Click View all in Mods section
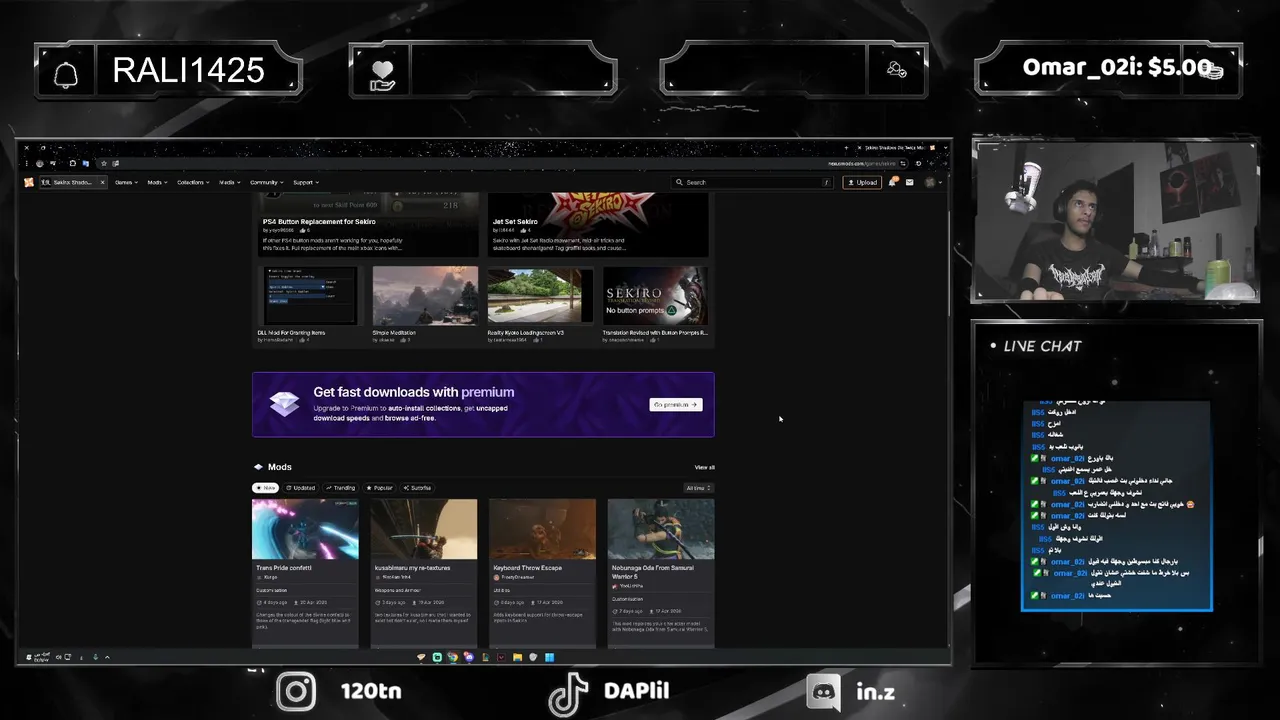 [704, 467]
